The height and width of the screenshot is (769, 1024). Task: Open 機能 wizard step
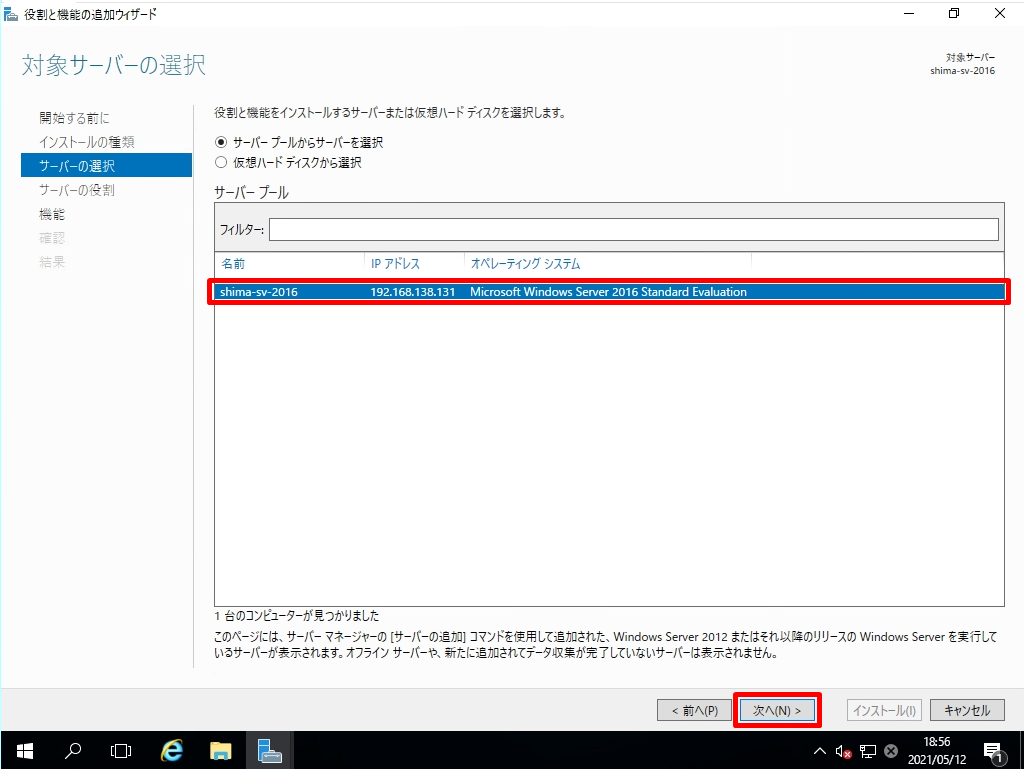pyautogui.click(x=52, y=214)
